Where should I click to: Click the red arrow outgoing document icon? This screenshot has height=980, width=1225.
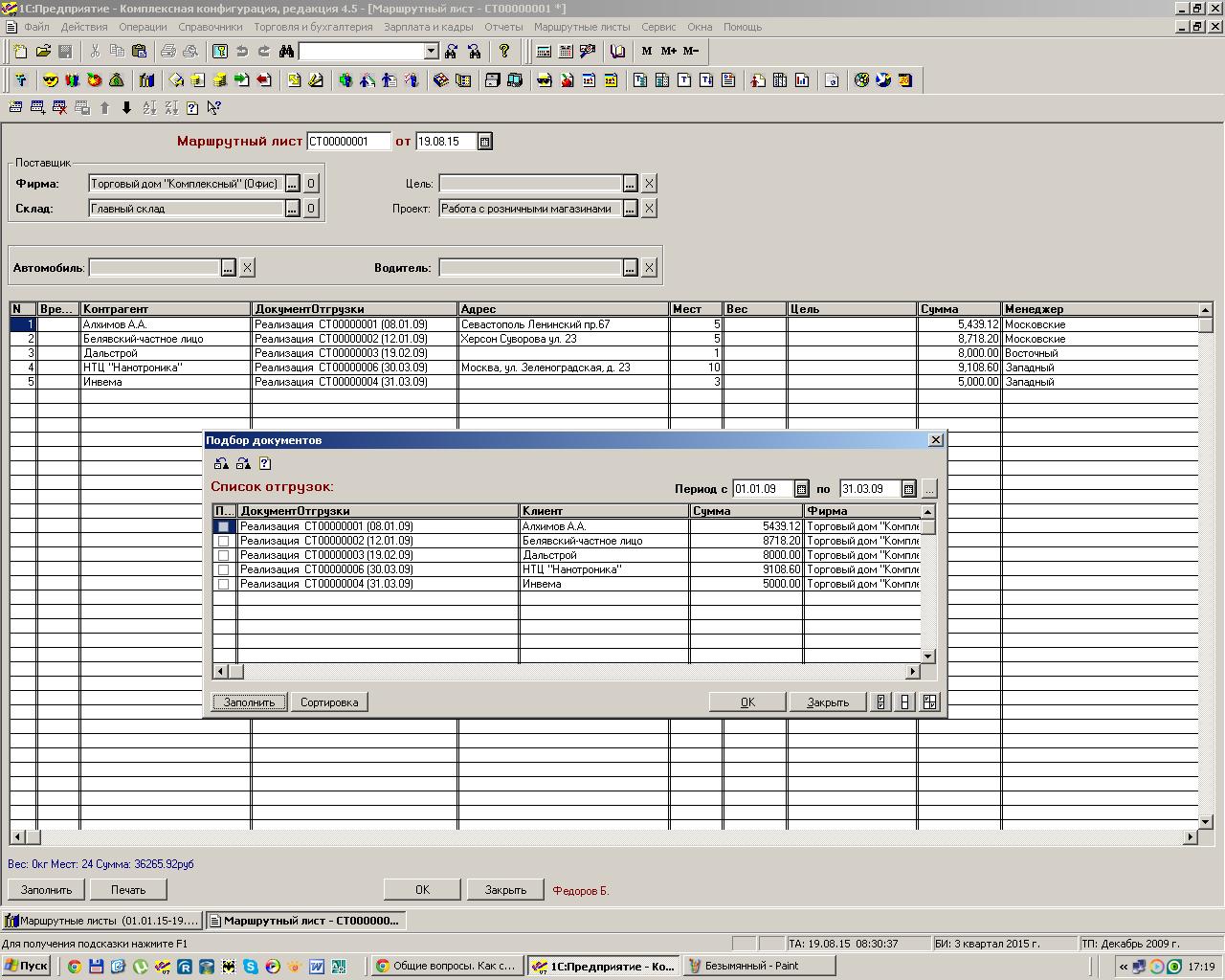(263, 80)
